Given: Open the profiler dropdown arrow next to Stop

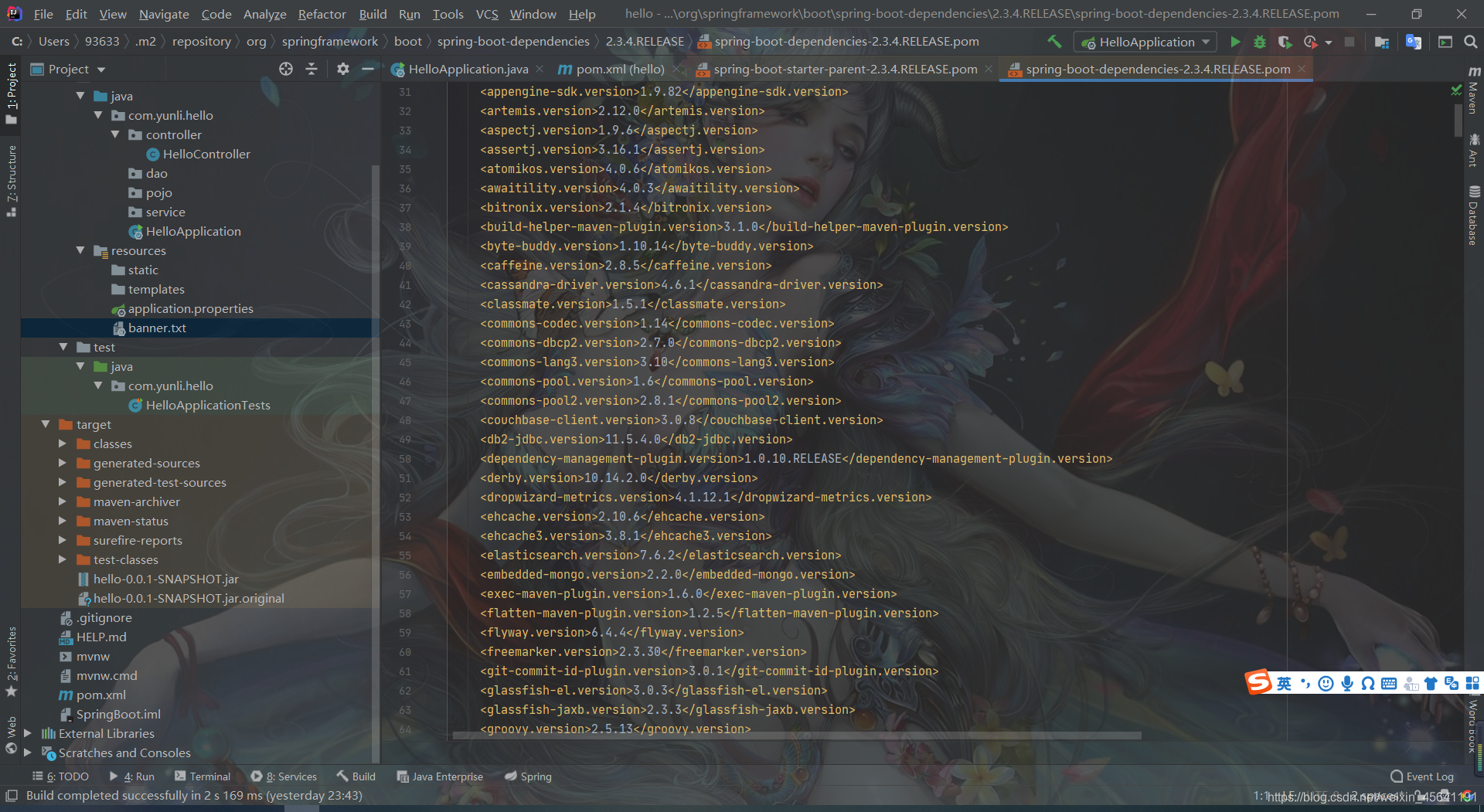Looking at the screenshot, I should point(1328,42).
